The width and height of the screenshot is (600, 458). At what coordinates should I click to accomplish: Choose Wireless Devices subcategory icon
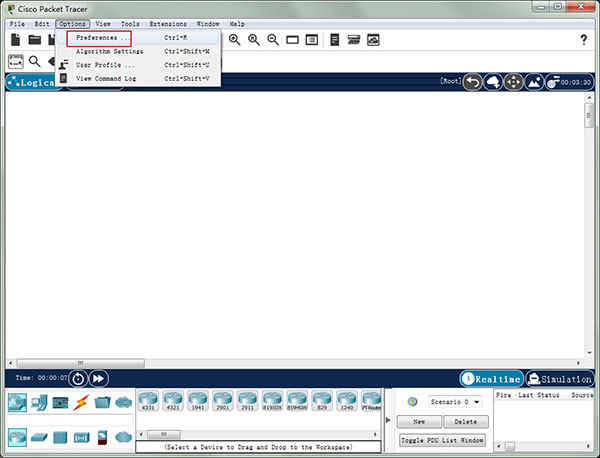(81, 437)
